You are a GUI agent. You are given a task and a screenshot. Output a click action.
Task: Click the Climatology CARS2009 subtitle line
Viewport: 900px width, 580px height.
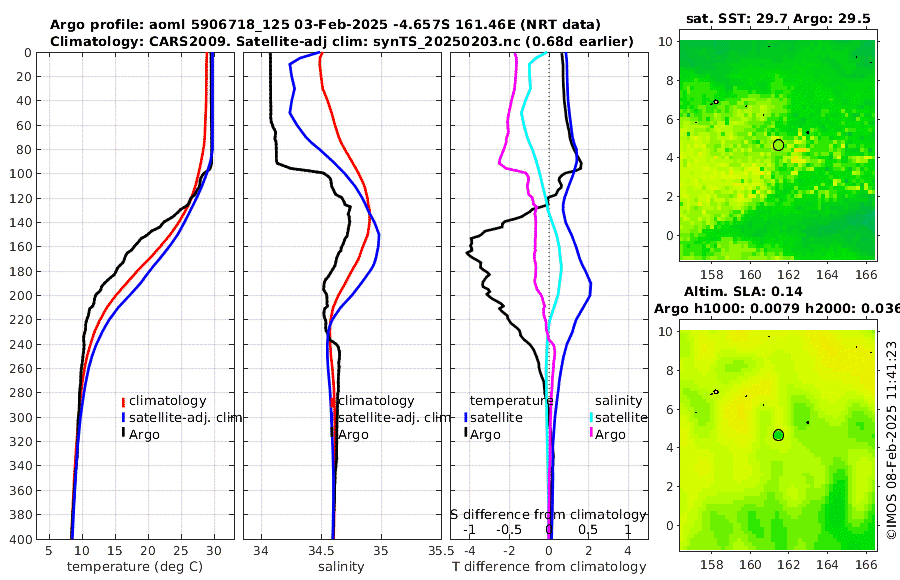point(342,41)
